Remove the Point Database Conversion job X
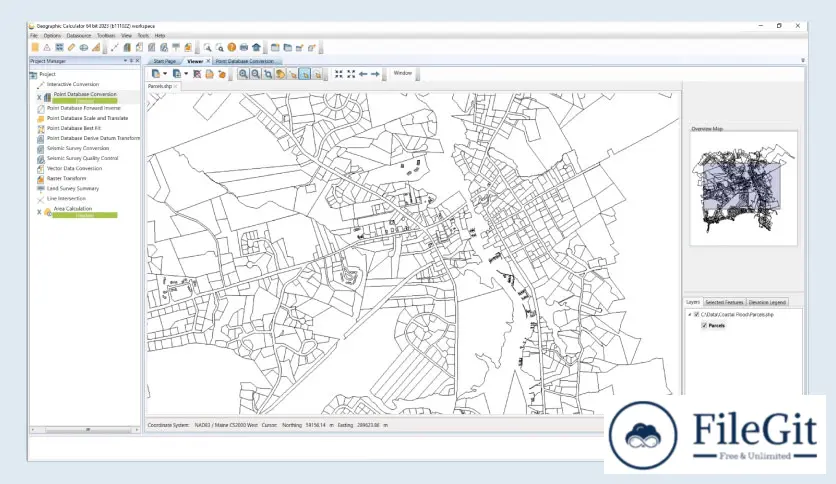The width and height of the screenshot is (836, 484). pos(39,98)
